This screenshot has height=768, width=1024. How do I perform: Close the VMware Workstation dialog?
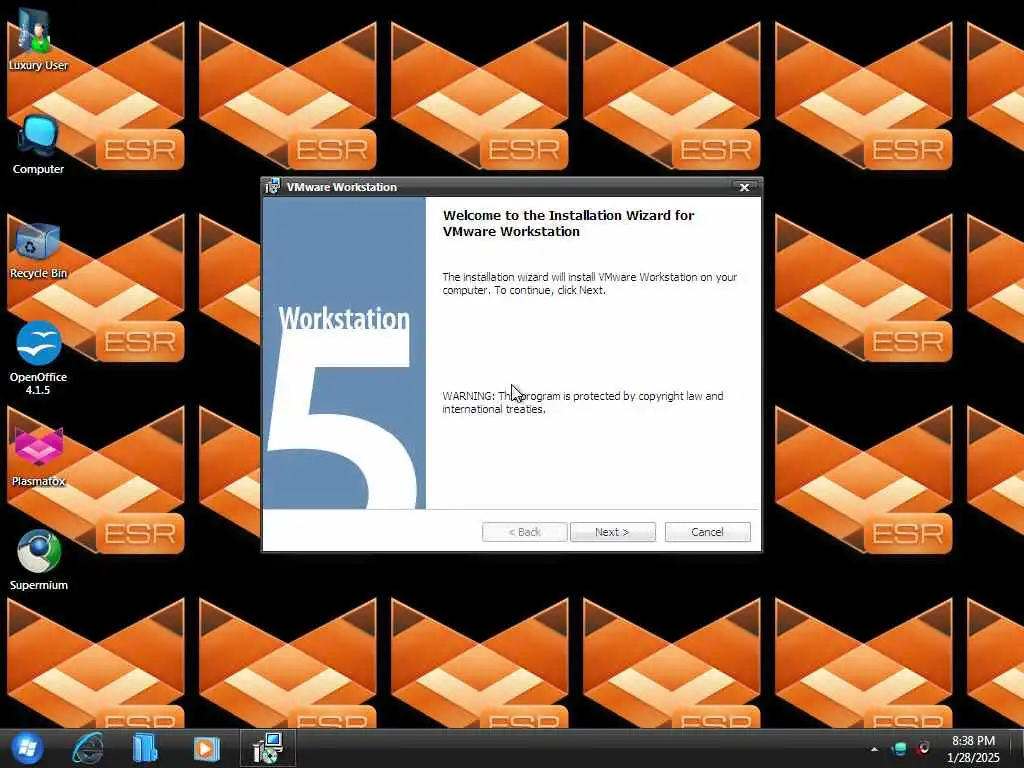click(x=744, y=187)
